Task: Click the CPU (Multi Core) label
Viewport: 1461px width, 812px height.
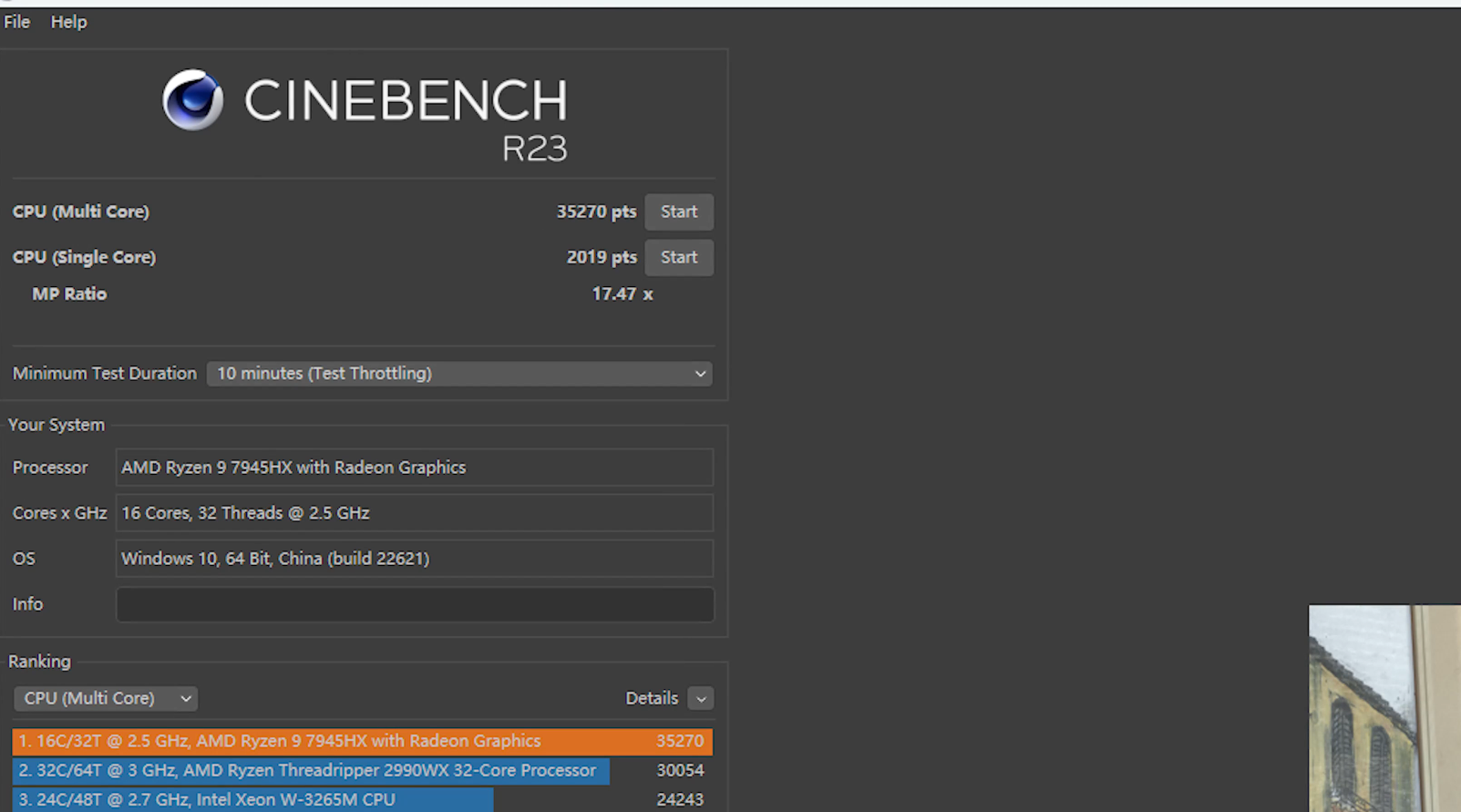Action: (81, 211)
